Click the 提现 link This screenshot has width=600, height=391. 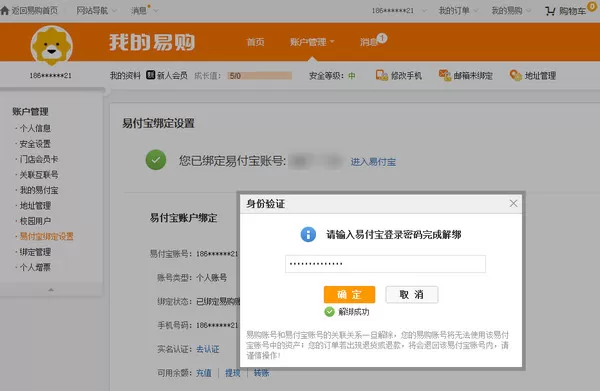coord(233,373)
